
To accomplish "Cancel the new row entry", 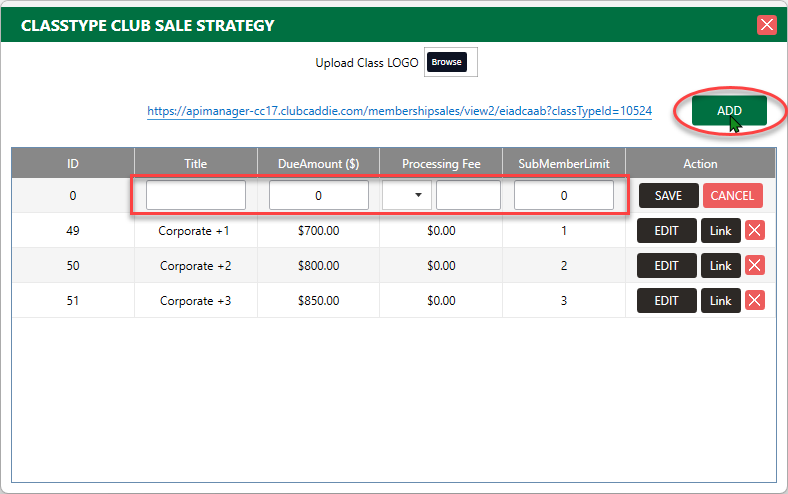I will click(732, 195).
